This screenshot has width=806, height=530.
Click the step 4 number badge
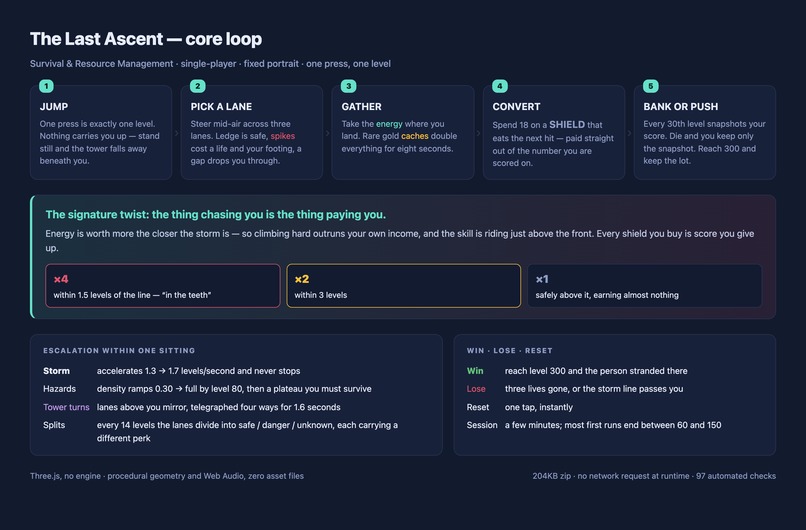[500, 86]
